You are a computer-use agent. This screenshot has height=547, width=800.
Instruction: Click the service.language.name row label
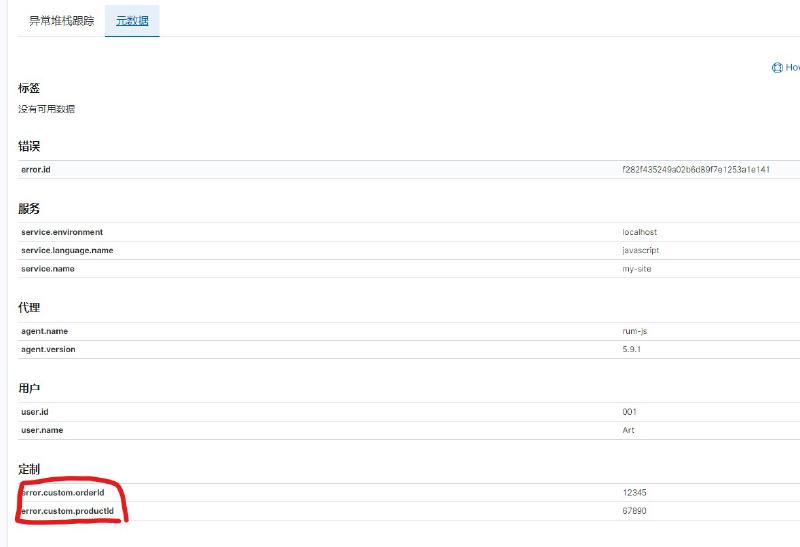pyautogui.click(x=67, y=250)
